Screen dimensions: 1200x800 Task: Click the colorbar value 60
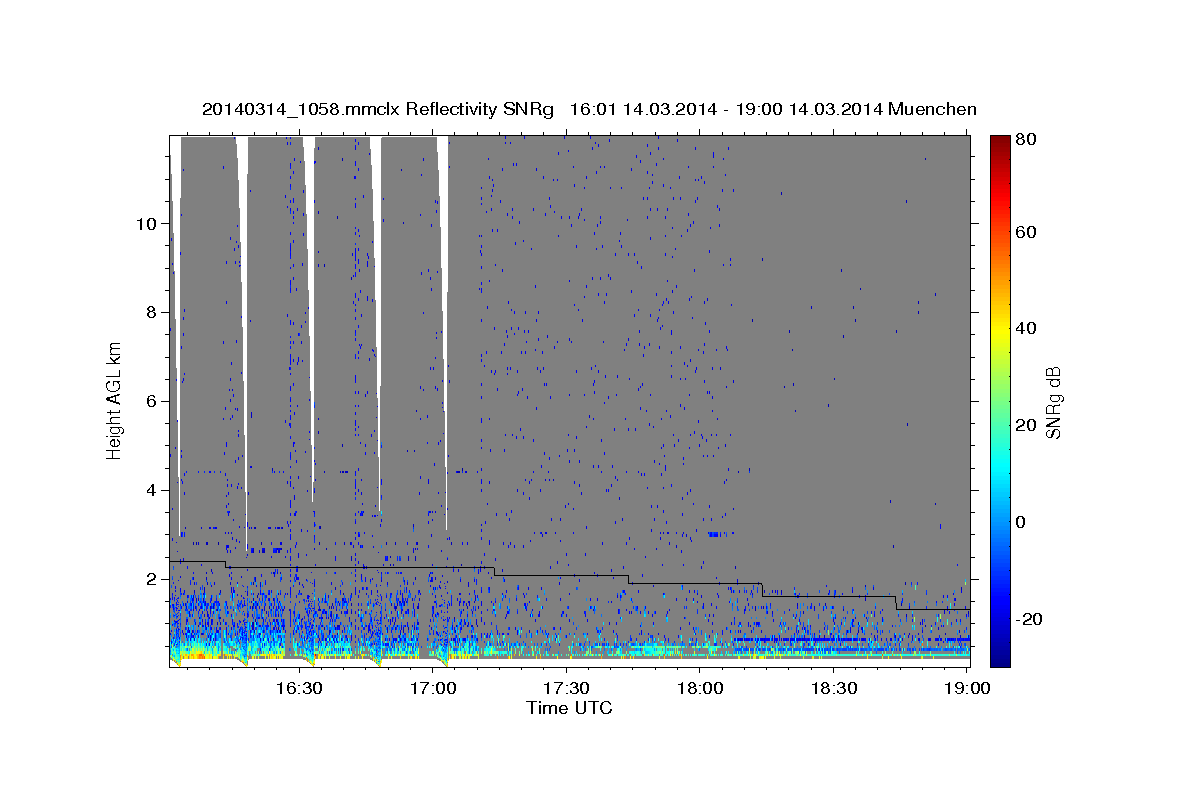(x=1025, y=232)
